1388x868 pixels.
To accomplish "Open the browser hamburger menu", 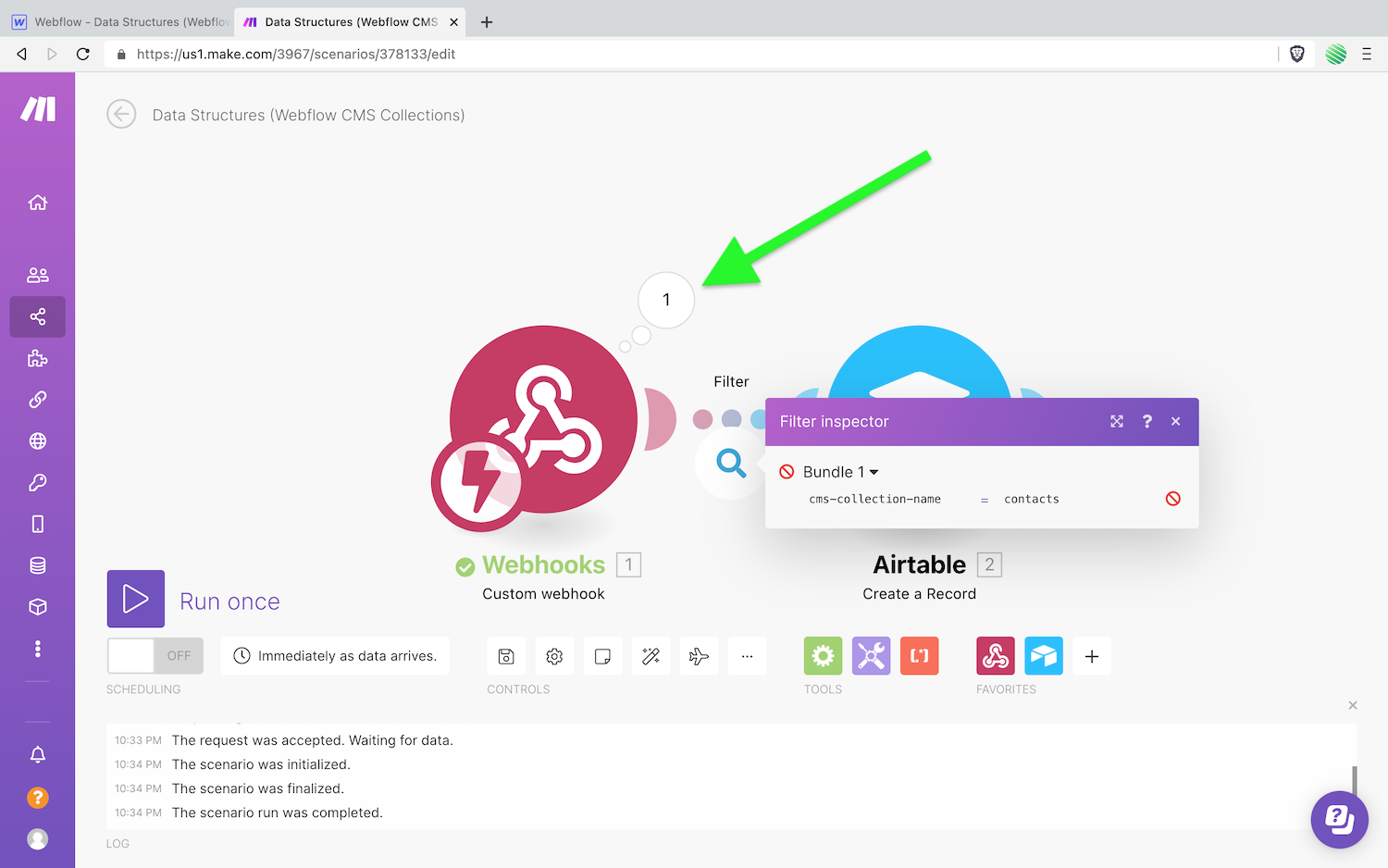I will point(1366,54).
